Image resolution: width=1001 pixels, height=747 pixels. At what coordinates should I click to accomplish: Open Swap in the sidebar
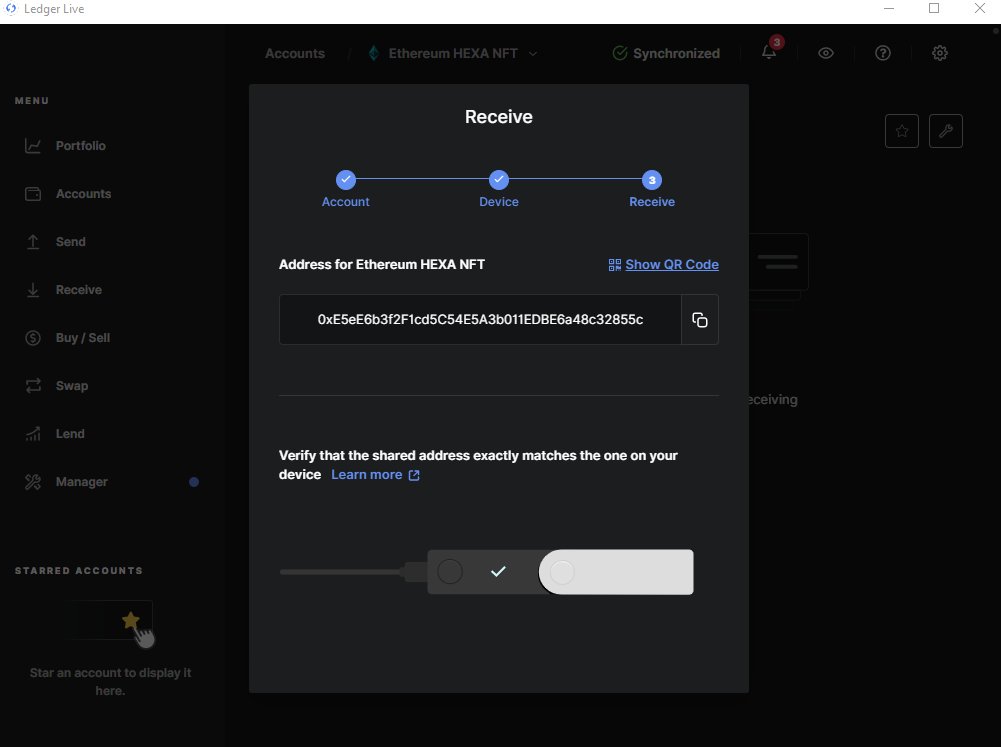[x=72, y=386]
